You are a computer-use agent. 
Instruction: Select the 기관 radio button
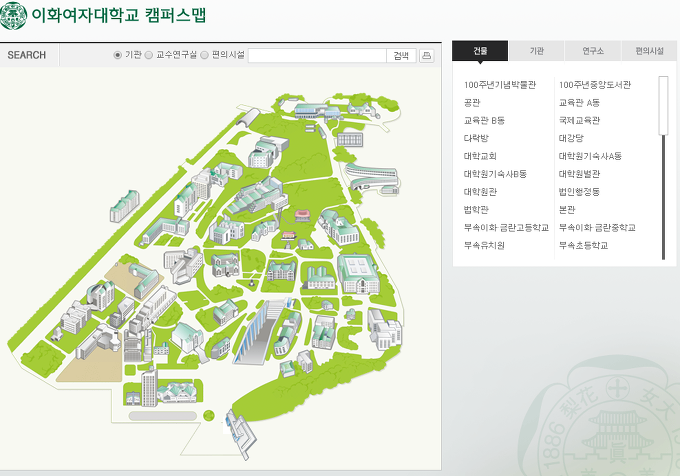tap(117, 55)
